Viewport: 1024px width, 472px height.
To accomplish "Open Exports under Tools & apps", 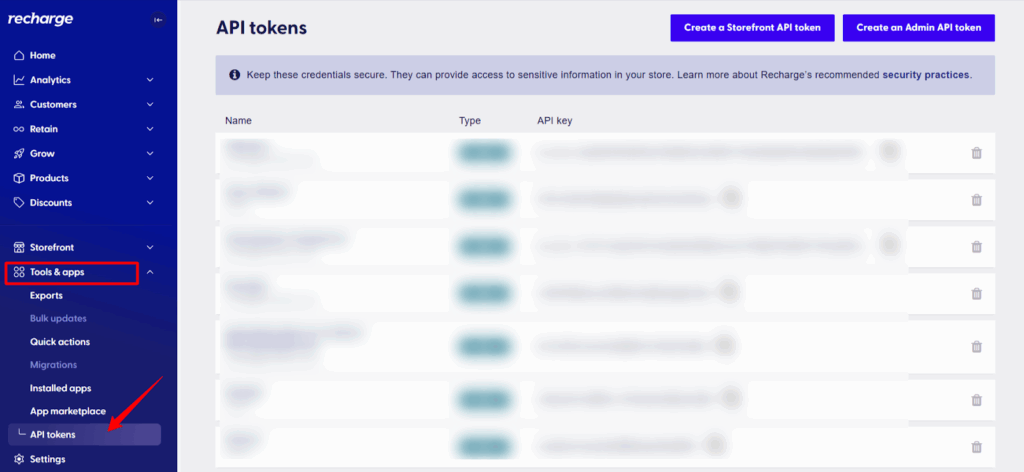I will (46, 296).
